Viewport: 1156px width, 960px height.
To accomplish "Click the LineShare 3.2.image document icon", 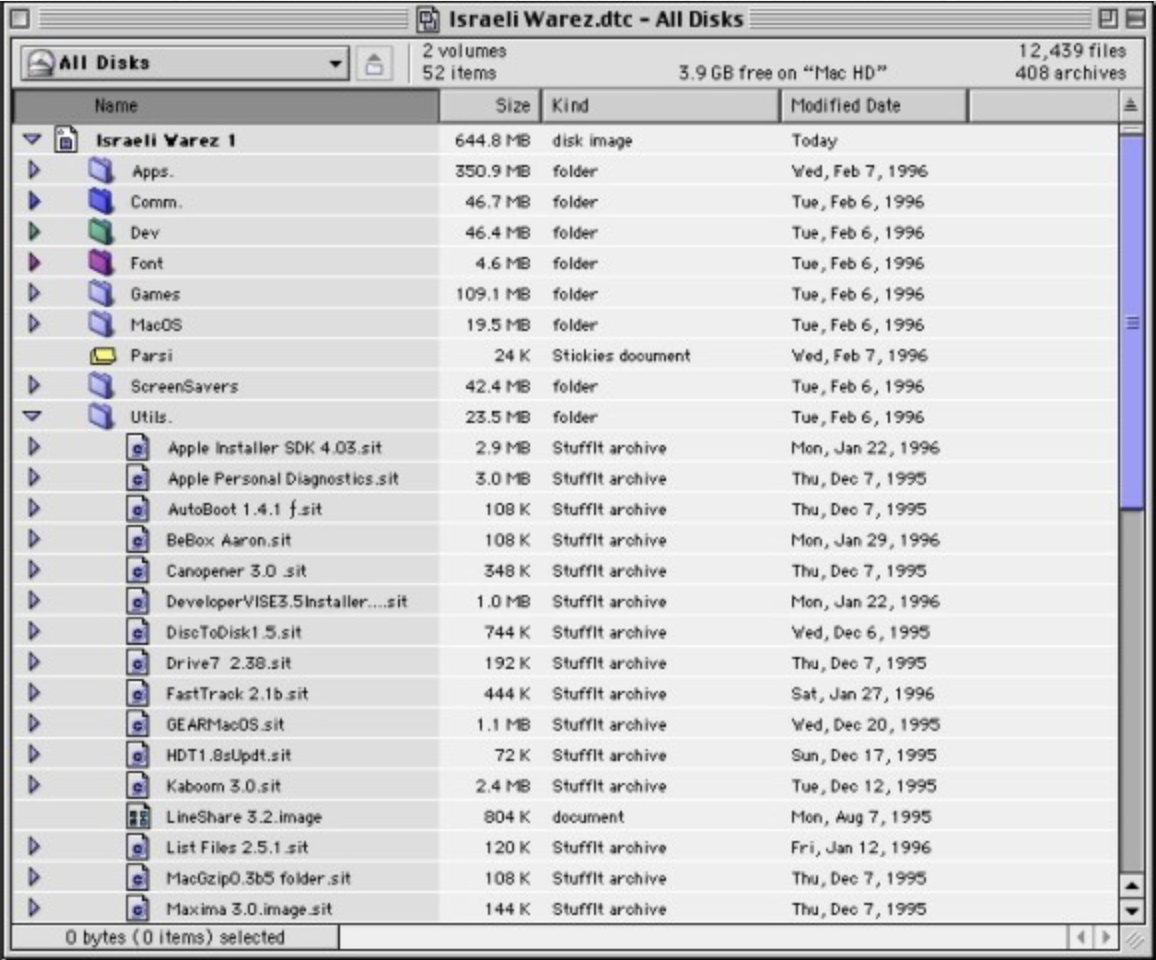I will pos(138,817).
